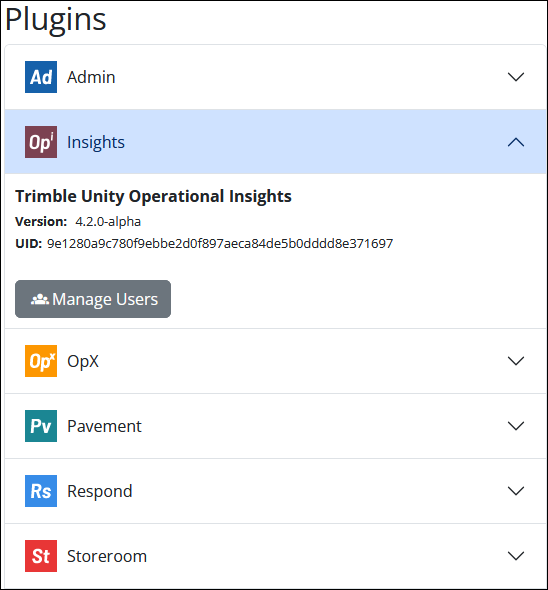Click the Storeroom plugin row label
The width and height of the screenshot is (548, 590).
pos(107,557)
